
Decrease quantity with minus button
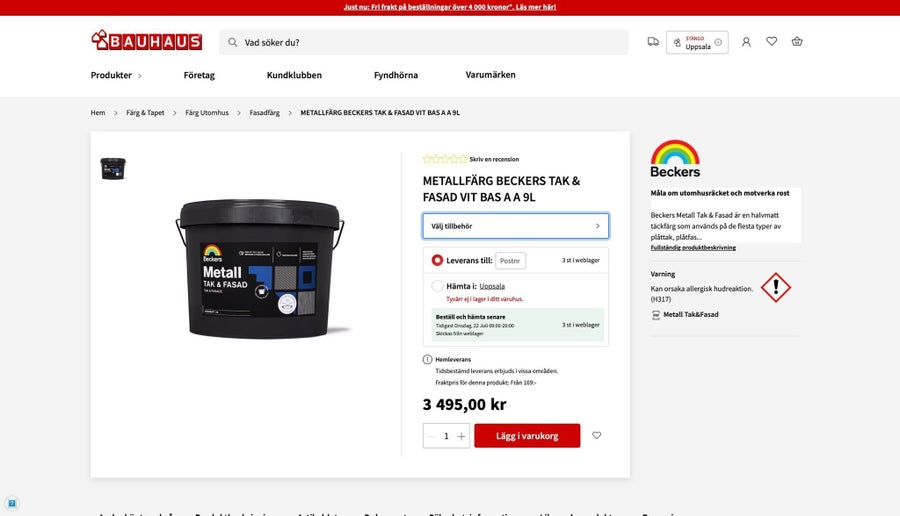[432, 436]
